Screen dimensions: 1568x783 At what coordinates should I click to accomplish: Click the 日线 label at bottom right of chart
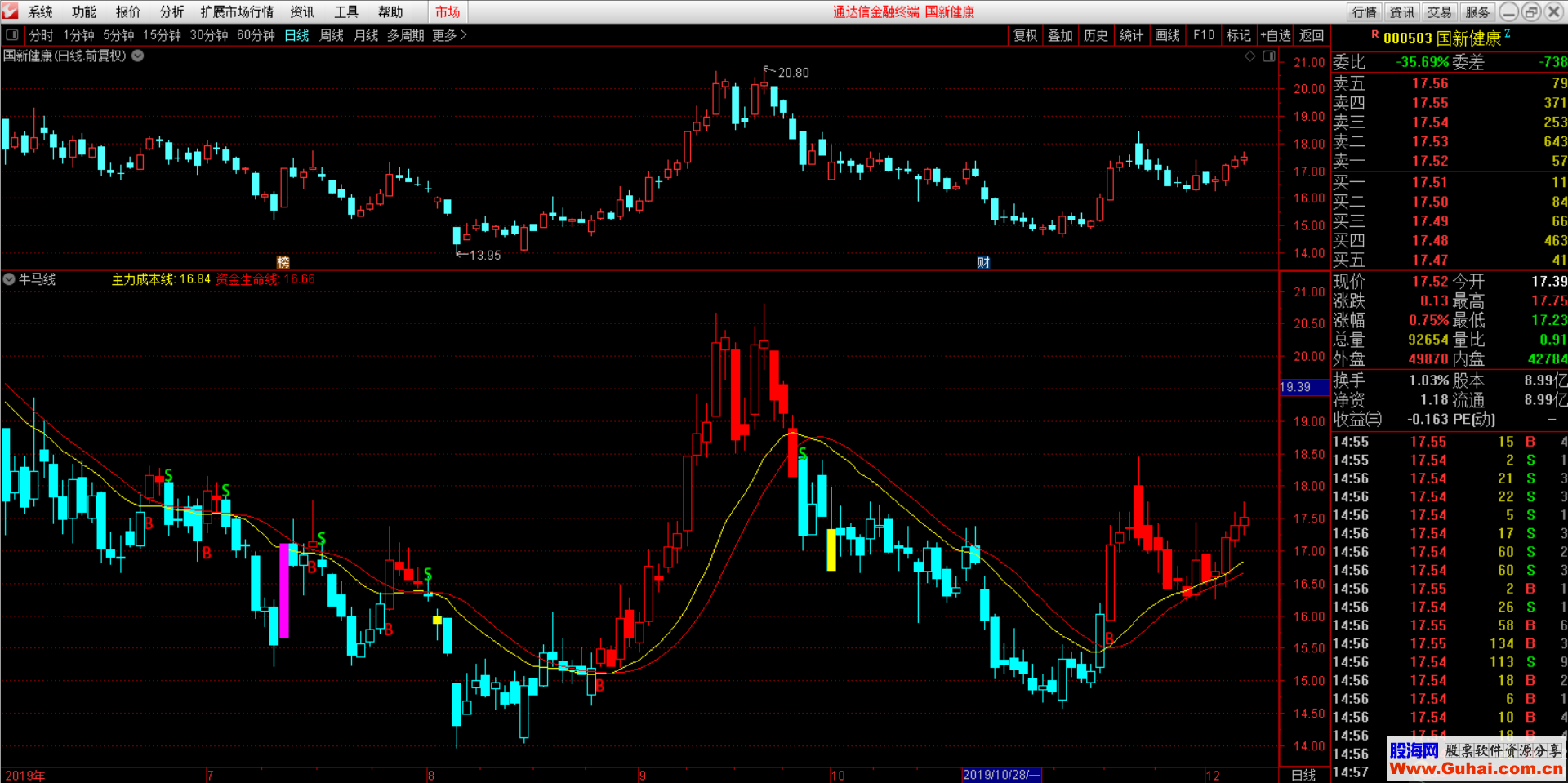click(x=1303, y=775)
